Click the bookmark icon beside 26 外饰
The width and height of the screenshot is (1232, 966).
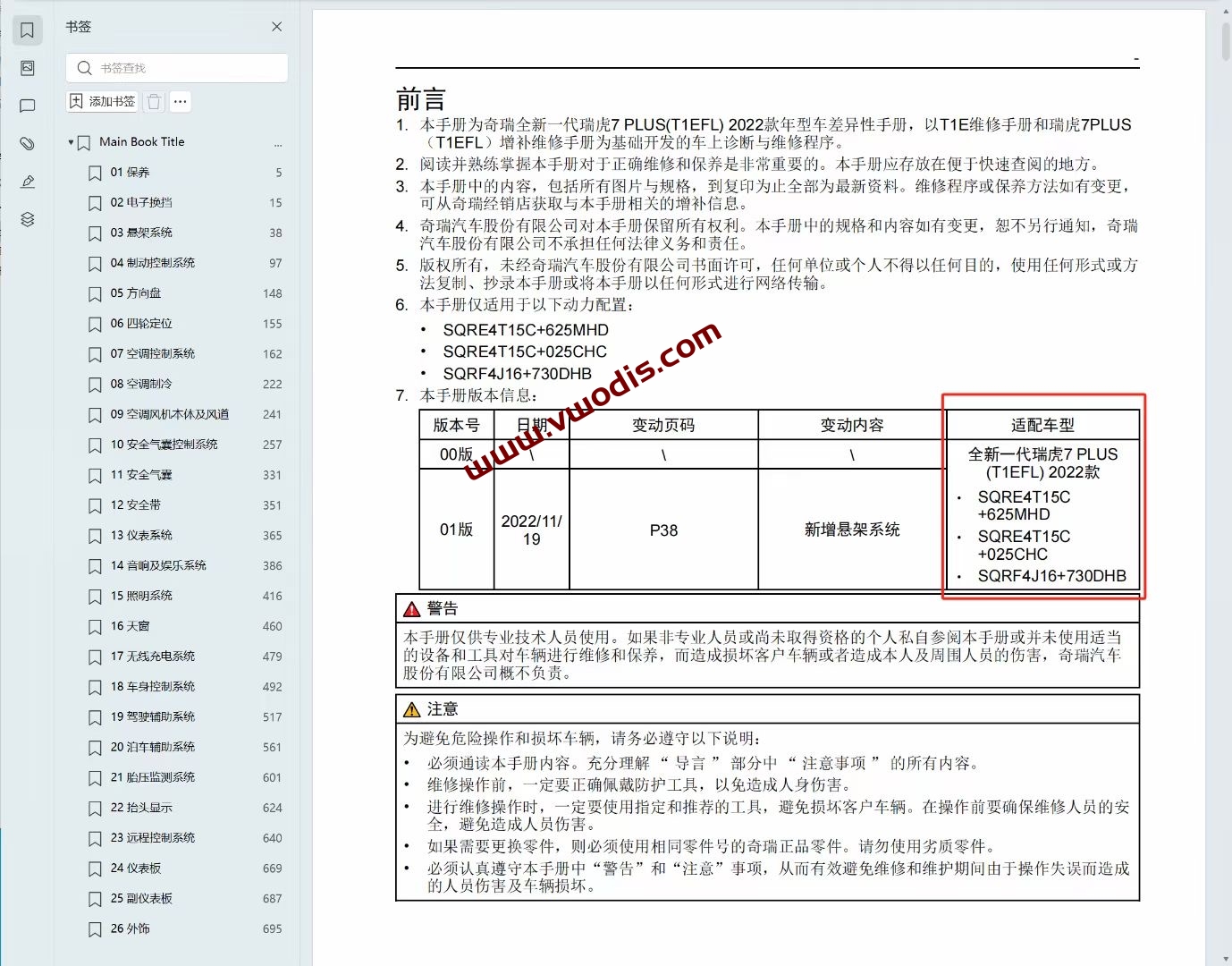[x=95, y=929]
